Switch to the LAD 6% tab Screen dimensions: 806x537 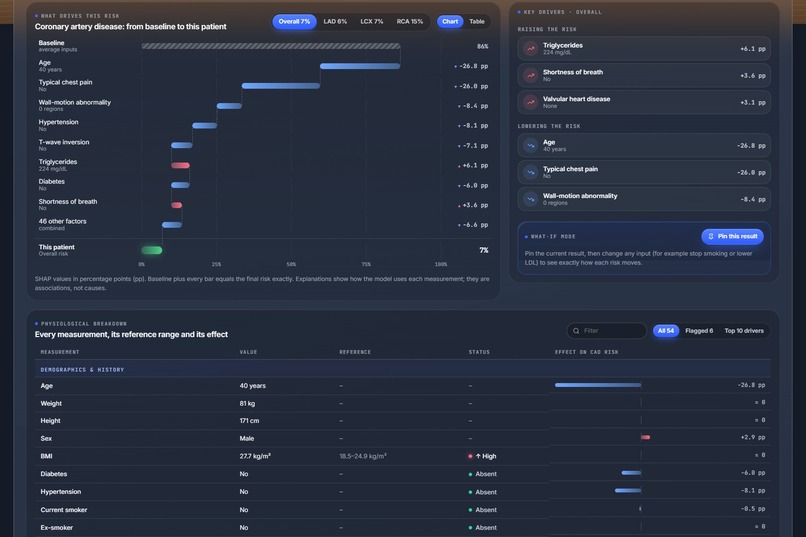click(x=335, y=22)
